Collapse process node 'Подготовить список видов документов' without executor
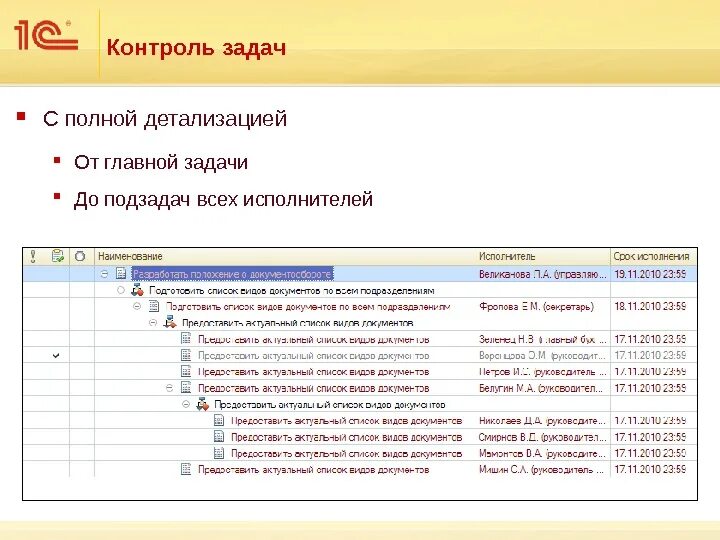Viewport: 720px width, 540px height. point(121,290)
